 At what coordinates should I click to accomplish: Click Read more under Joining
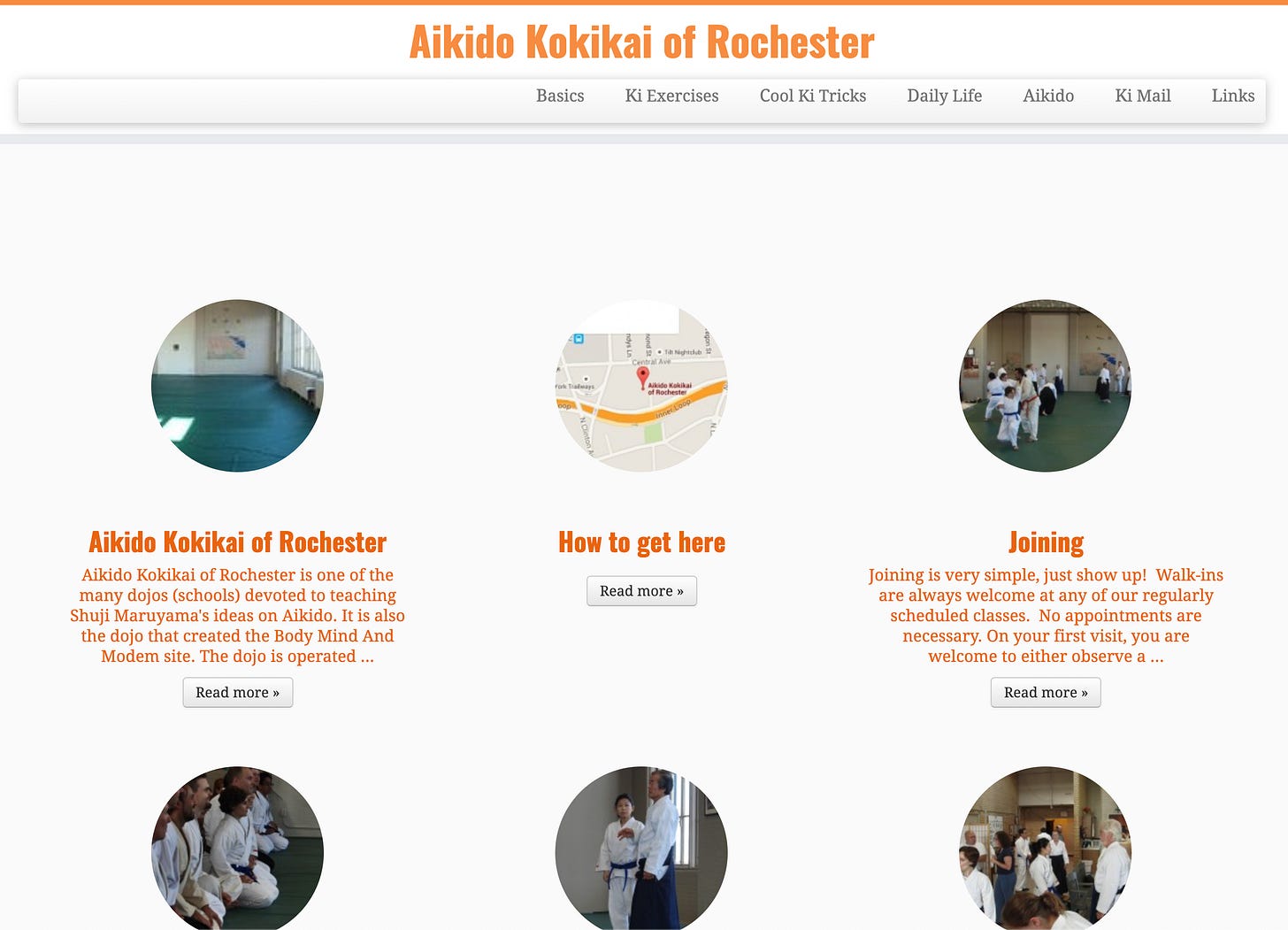coord(1046,692)
